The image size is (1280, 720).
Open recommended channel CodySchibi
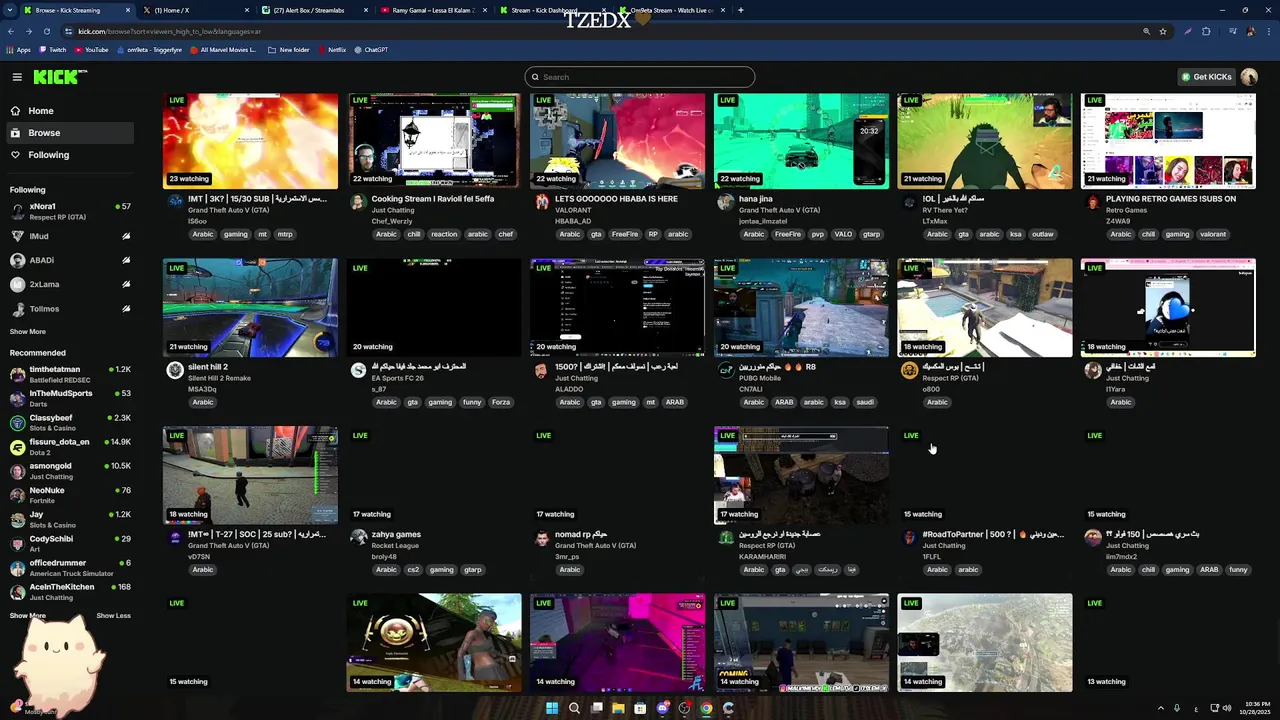click(70, 543)
